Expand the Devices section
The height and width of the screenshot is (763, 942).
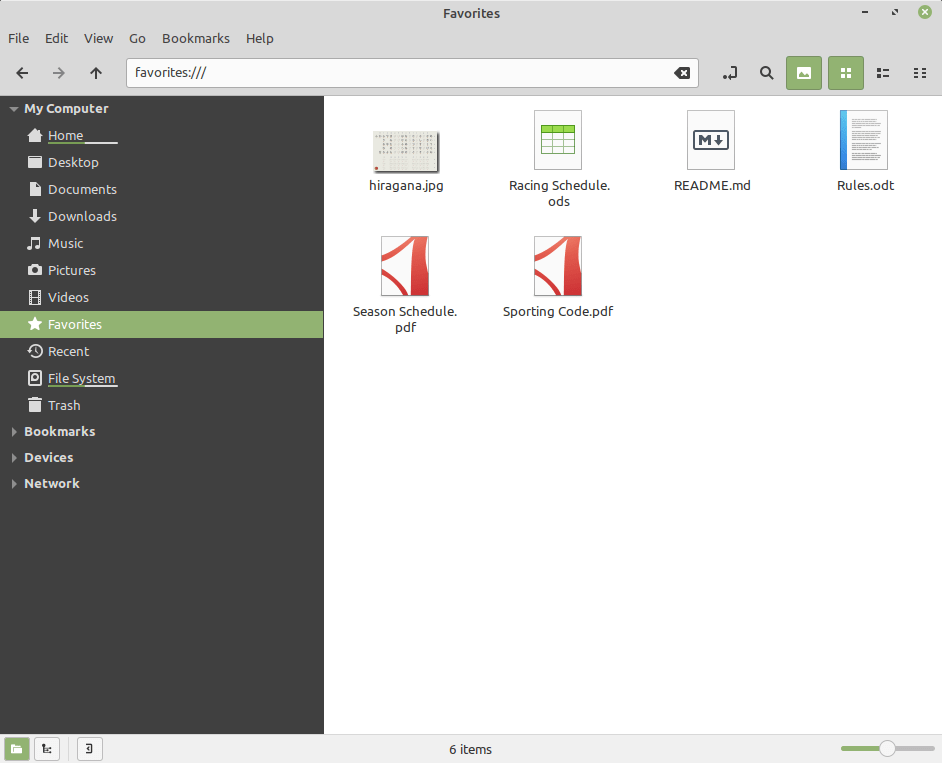click(x=14, y=458)
